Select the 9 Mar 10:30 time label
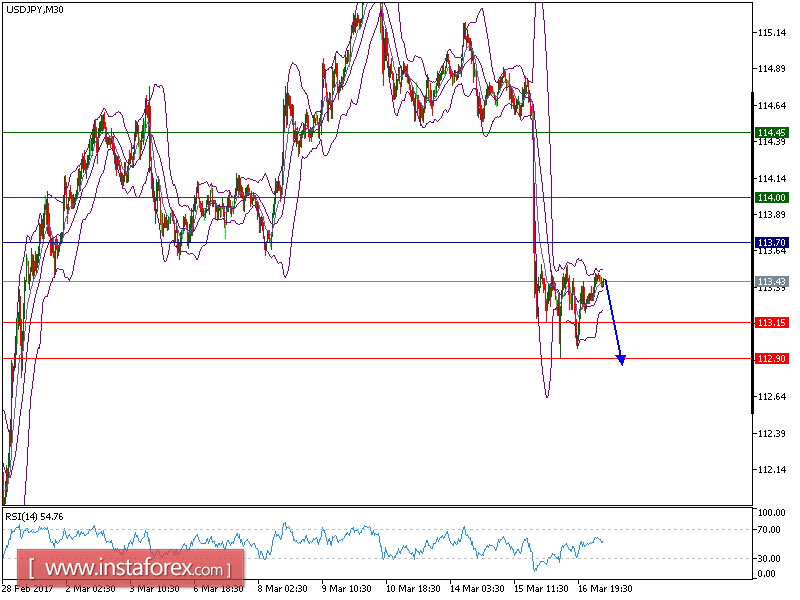800x600 pixels. click(346, 589)
